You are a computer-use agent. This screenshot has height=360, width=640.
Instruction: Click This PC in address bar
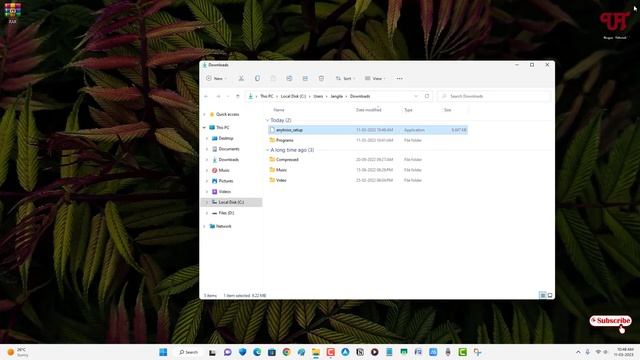(267, 96)
